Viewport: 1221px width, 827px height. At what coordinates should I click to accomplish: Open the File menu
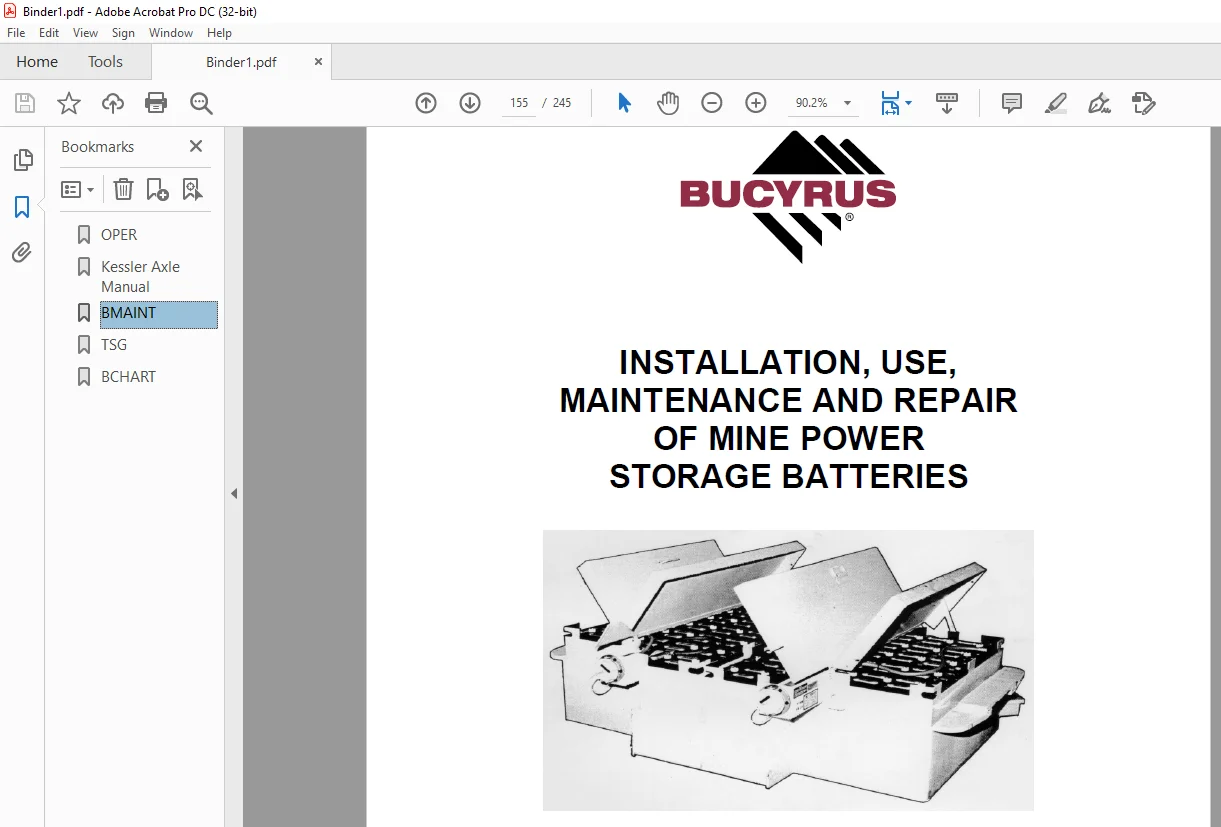click(x=16, y=33)
